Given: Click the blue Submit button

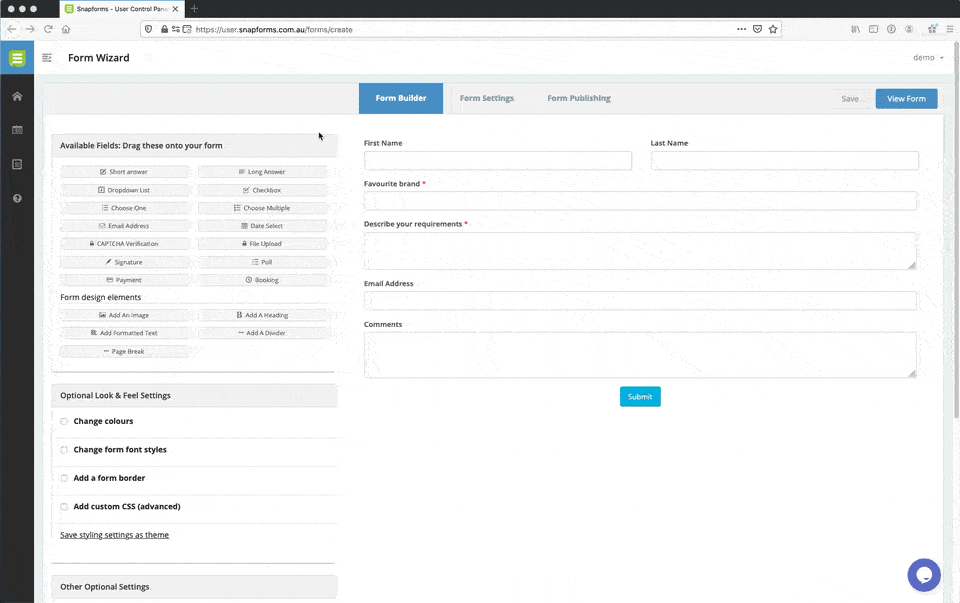Looking at the screenshot, I should (x=640, y=397).
